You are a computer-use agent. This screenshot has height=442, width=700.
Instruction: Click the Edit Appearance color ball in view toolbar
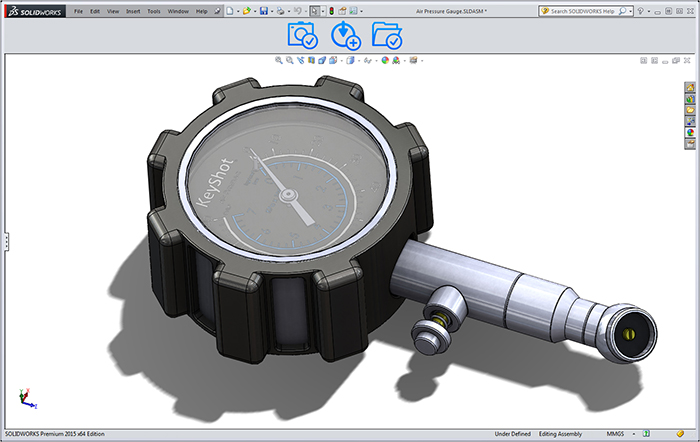click(384, 60)
